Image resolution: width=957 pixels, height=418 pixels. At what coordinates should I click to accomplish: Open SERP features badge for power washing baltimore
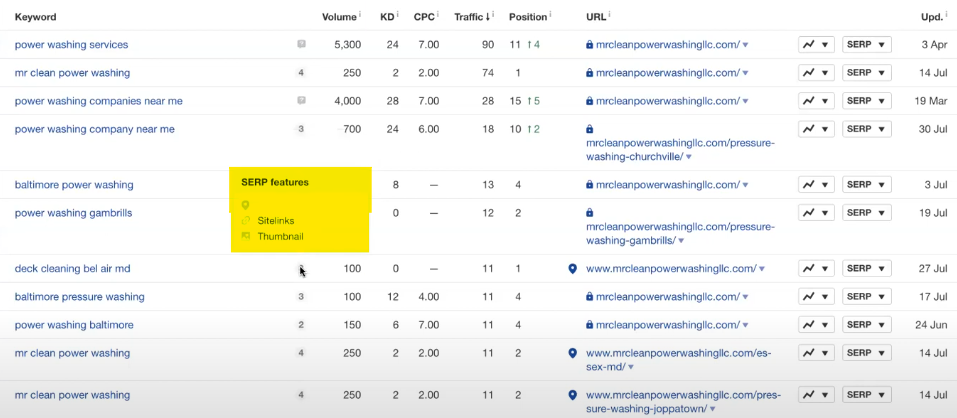pyautogui.click(x=301, y=325)
